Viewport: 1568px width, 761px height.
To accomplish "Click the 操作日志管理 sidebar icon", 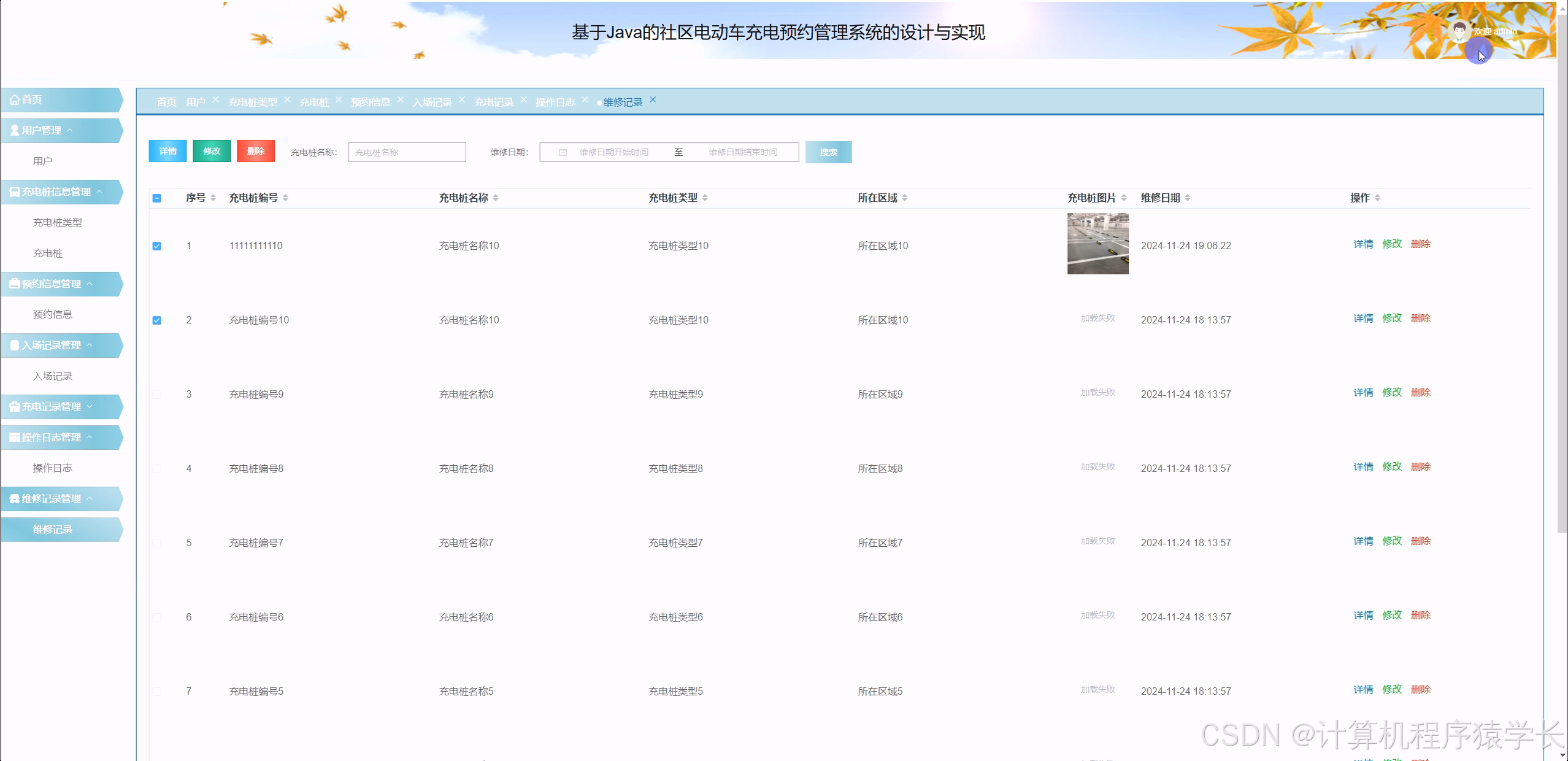I will 13,437.
